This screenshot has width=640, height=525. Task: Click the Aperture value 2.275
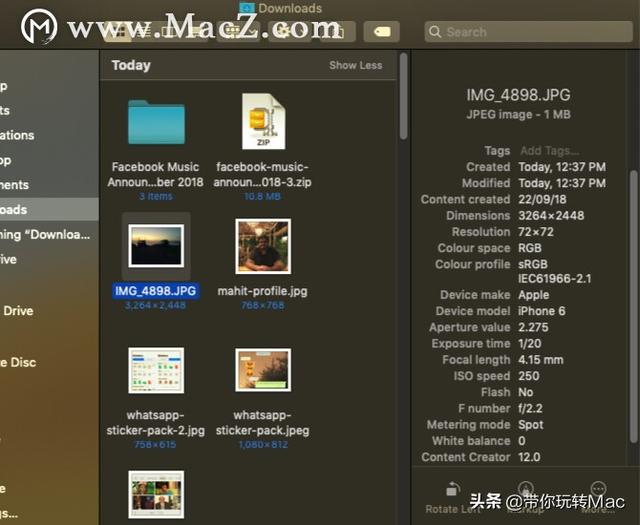point(533,327)
